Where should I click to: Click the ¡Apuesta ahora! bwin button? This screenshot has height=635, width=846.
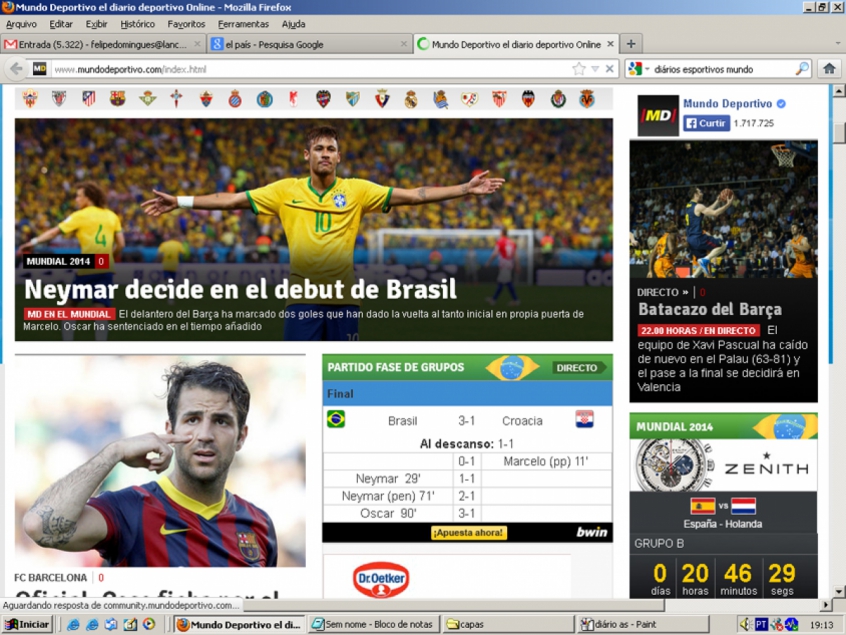(x=468, y=532)
